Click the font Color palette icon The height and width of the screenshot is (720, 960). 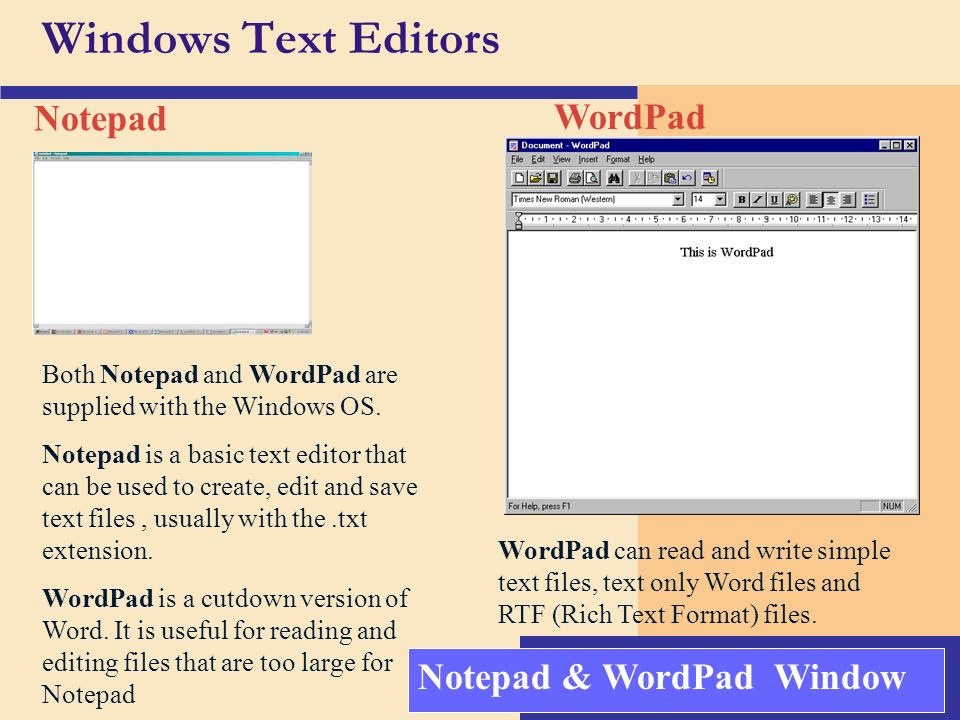[792, 200]
